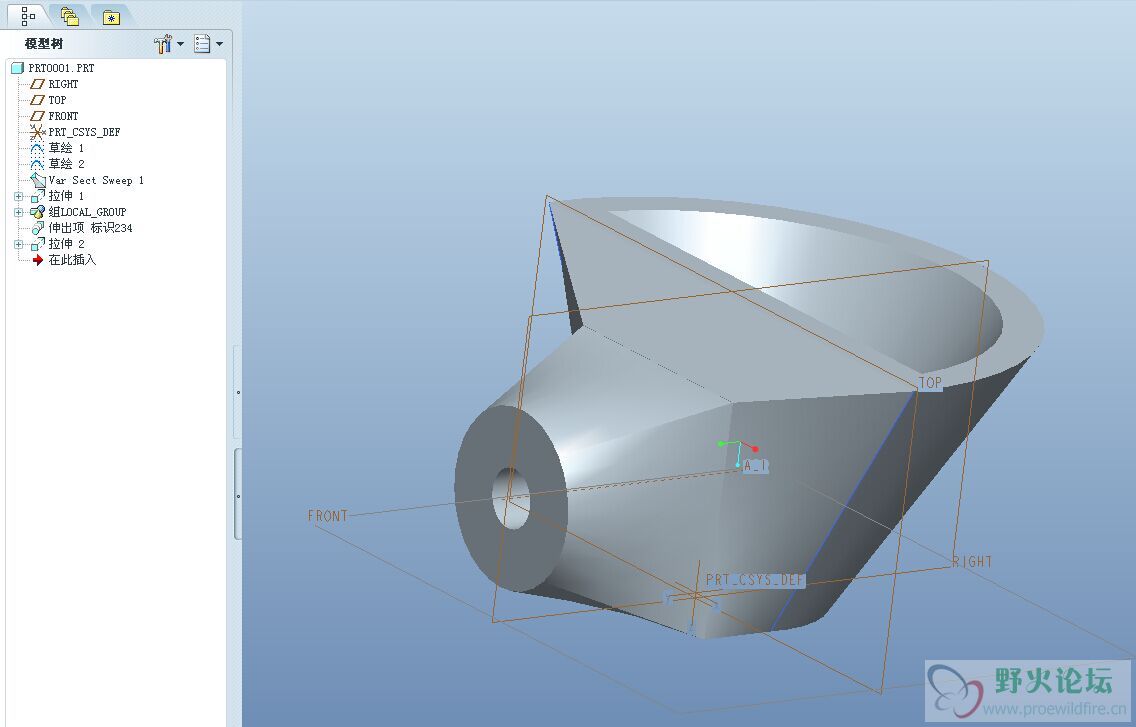Click the part icon beside PRT0001.PRT

point(18,68)
